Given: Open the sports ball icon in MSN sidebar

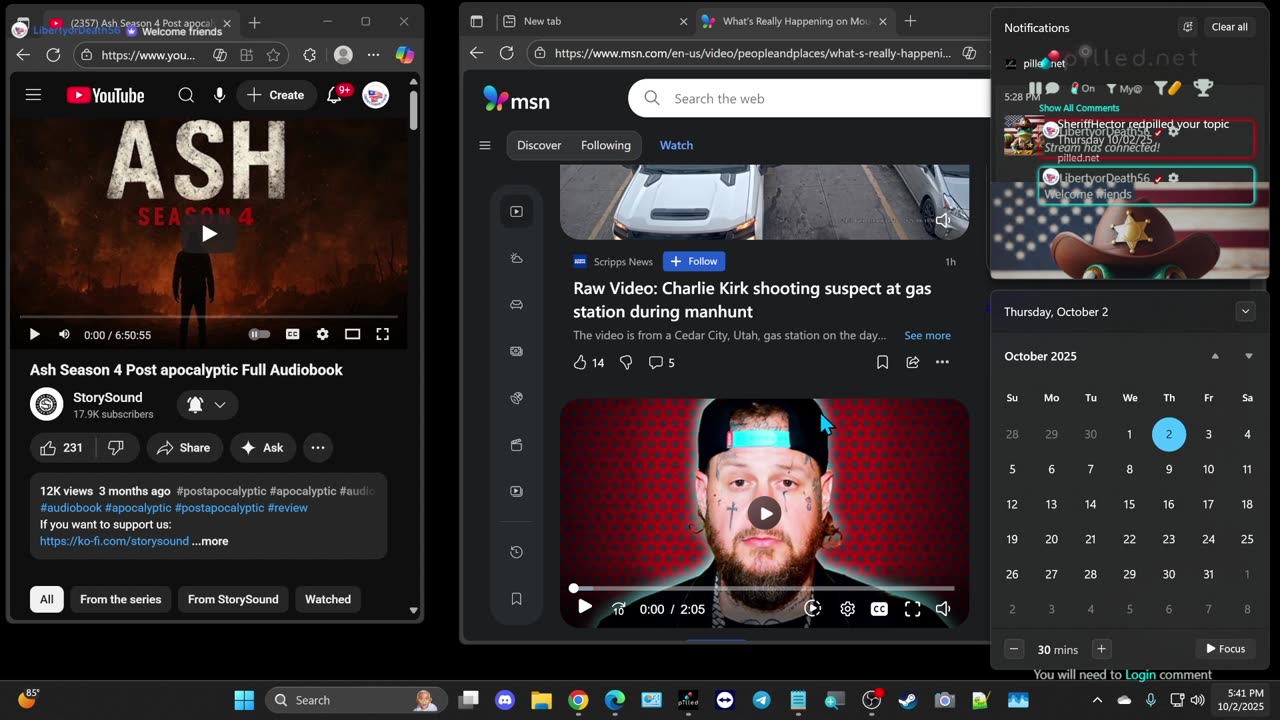Looking at the screenshot, I should click(516, 398).
